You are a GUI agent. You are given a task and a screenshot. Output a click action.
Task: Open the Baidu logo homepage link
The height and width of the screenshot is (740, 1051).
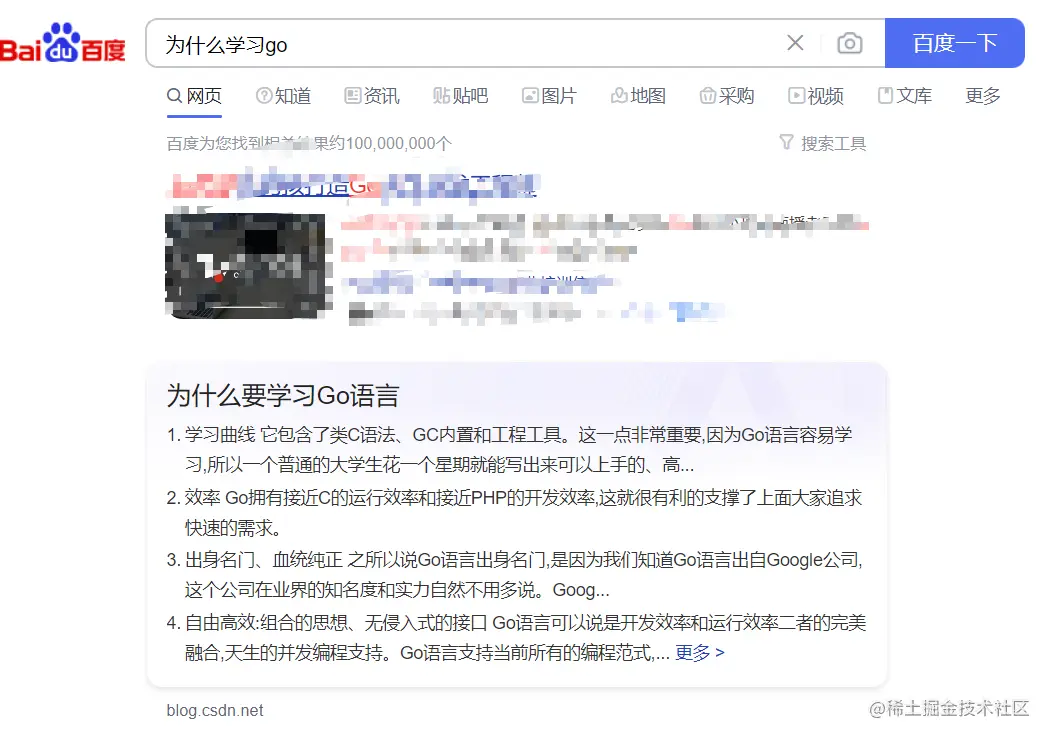click(x=63, y=44)
